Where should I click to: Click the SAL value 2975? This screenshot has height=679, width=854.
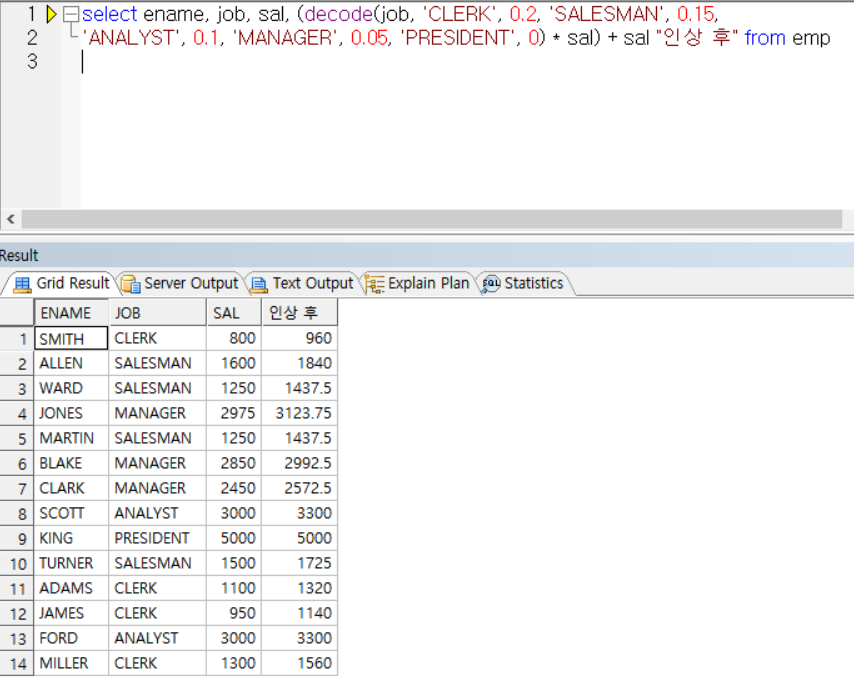click(x=234, y=413)
